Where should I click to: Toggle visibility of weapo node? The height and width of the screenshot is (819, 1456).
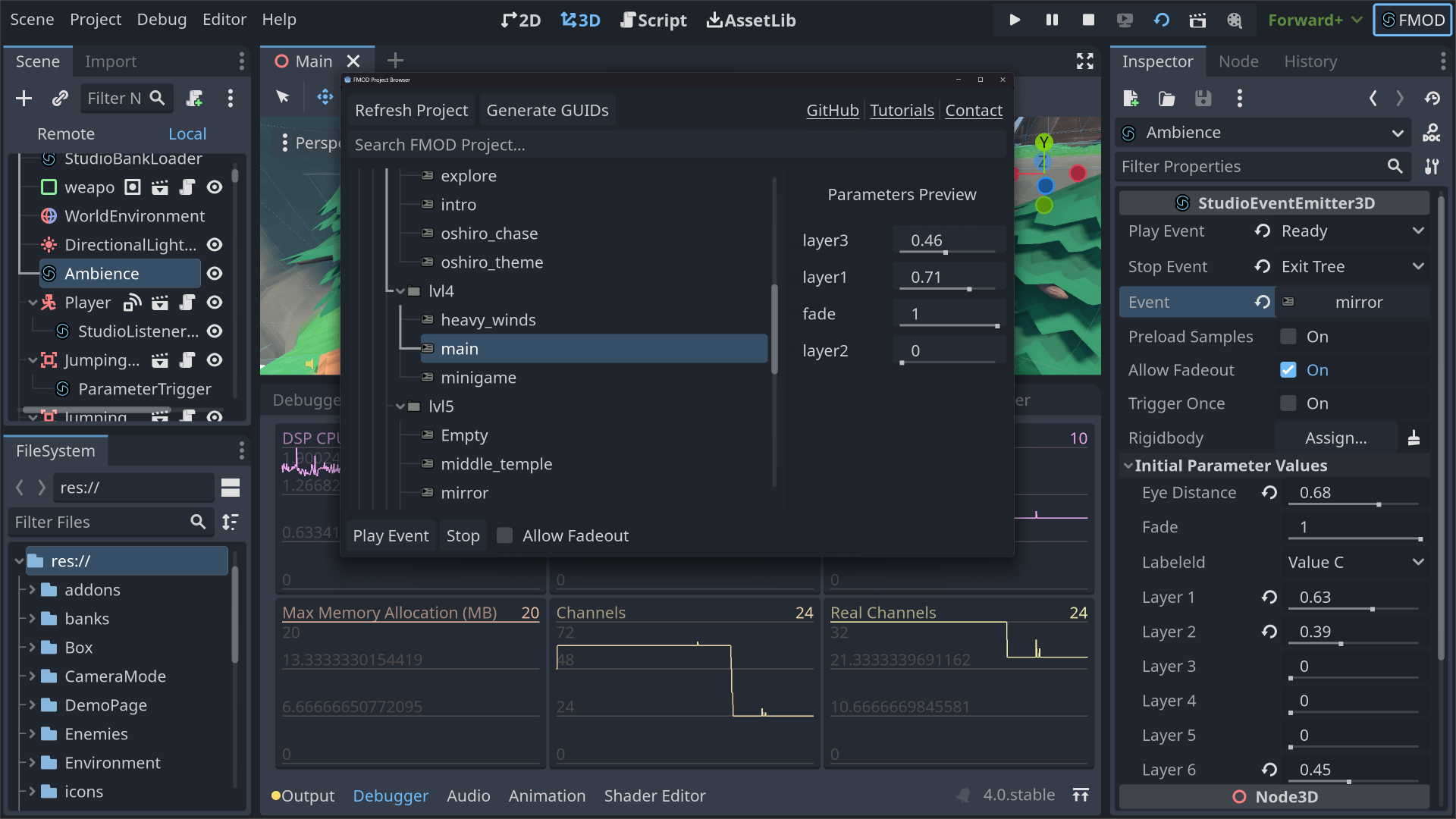click(215, 187)
